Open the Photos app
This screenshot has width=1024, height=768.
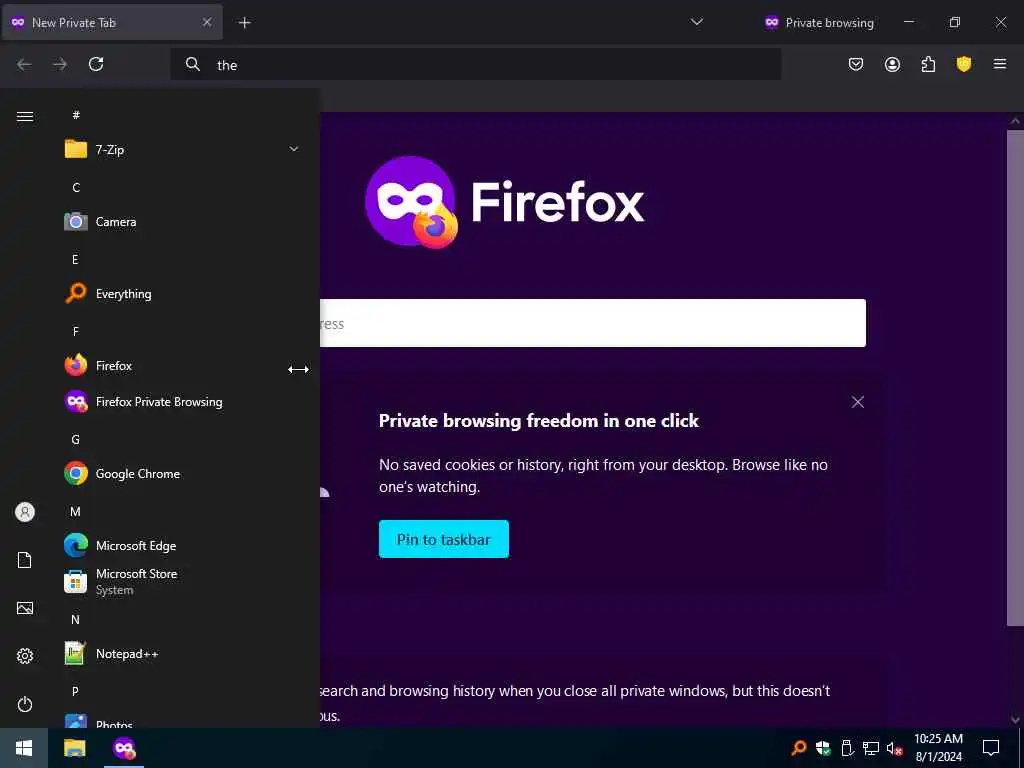182,721
